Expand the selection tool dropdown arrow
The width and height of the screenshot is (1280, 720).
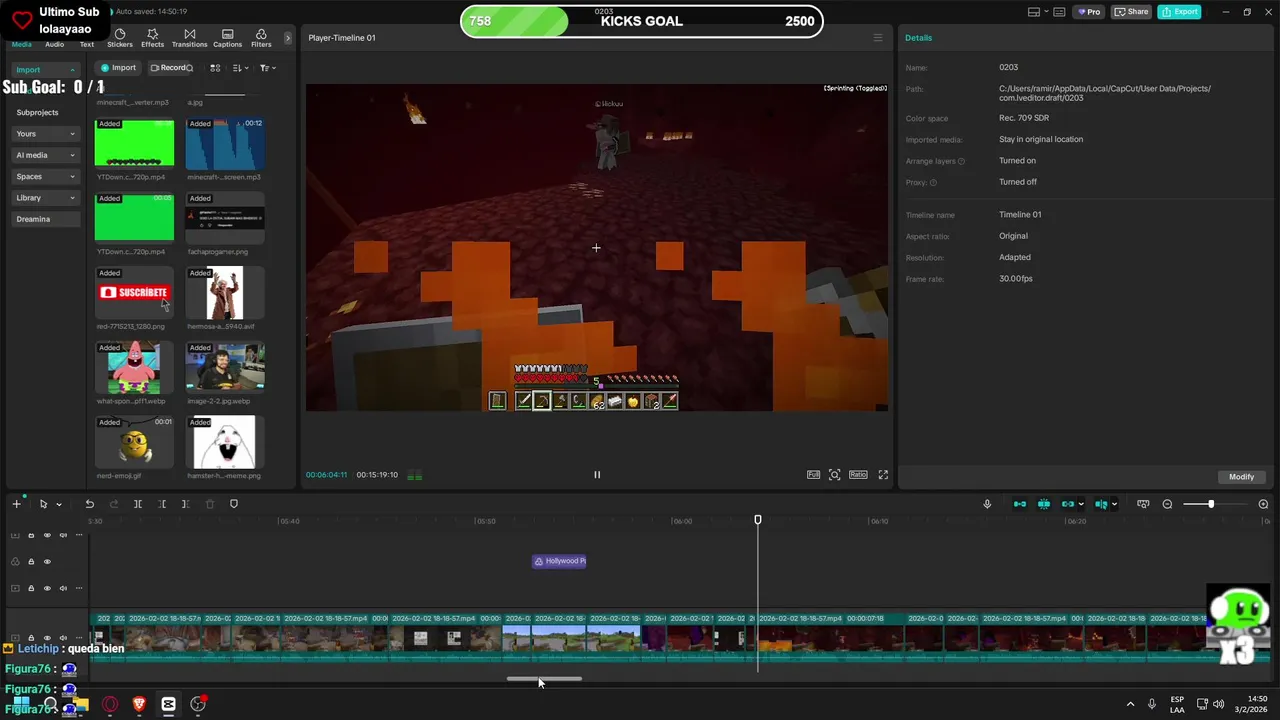click(59, 505)
